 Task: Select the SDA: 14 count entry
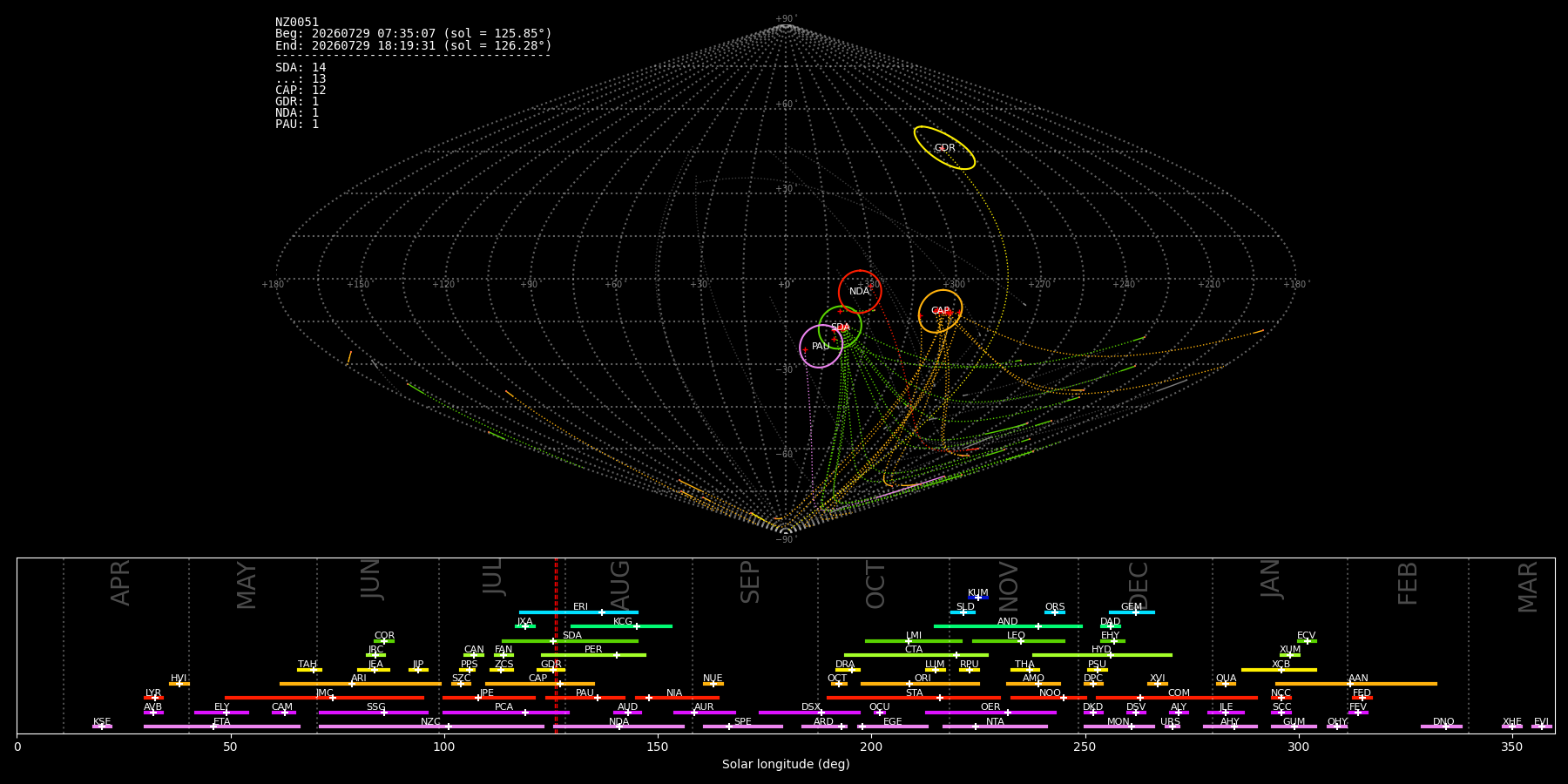[301, 68]
